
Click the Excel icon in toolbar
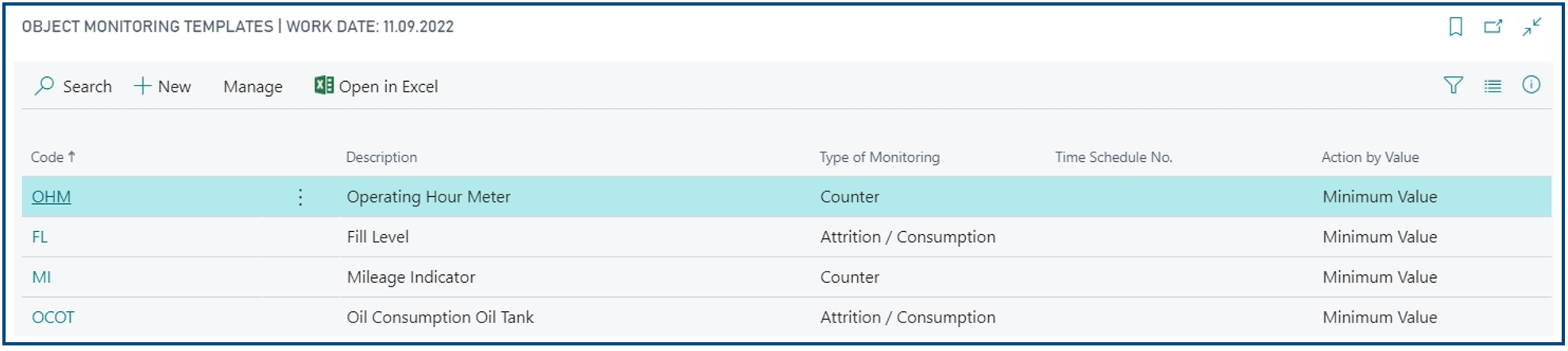[323, 85]
